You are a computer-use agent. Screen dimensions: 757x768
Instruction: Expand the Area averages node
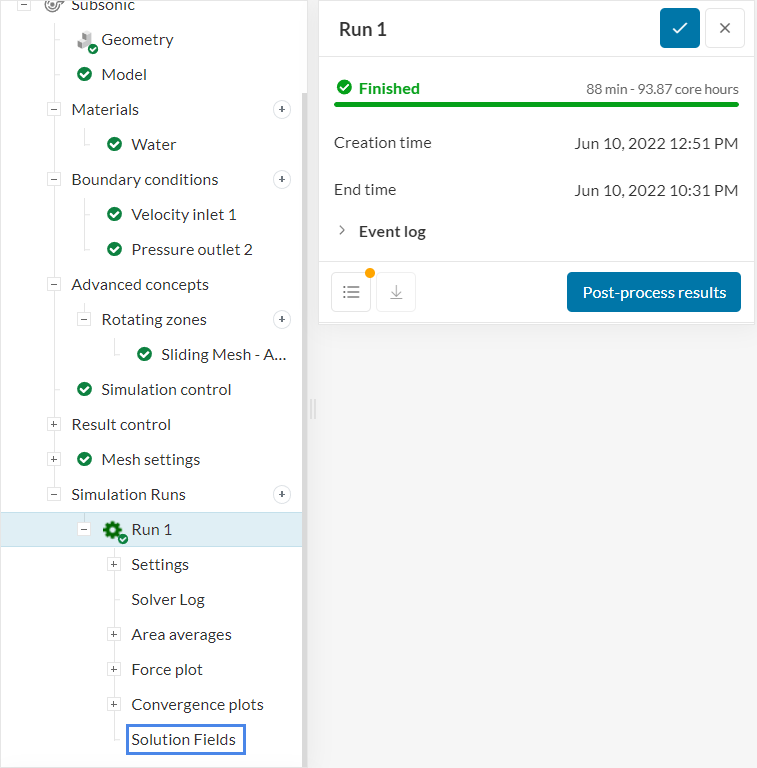point(114,634)
